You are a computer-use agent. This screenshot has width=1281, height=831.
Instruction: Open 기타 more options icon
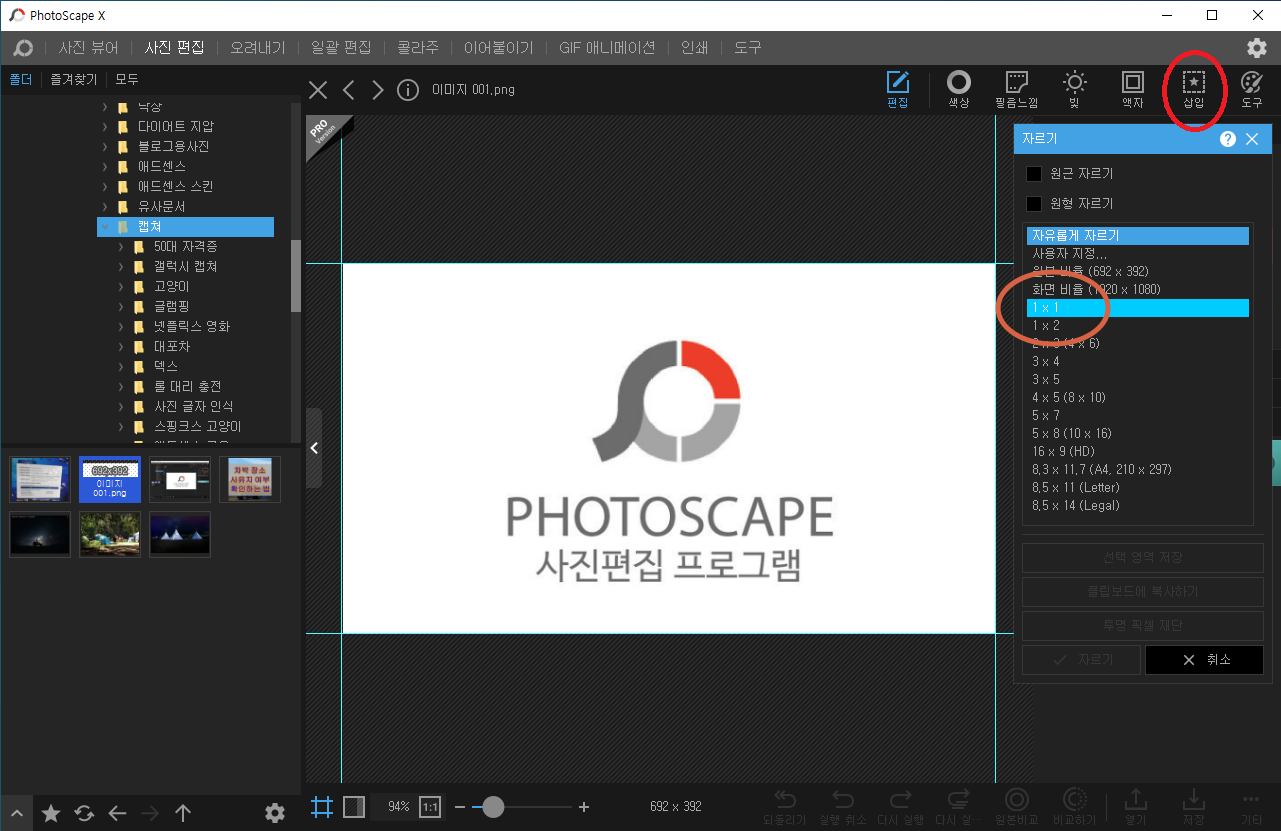point(1251,807)
